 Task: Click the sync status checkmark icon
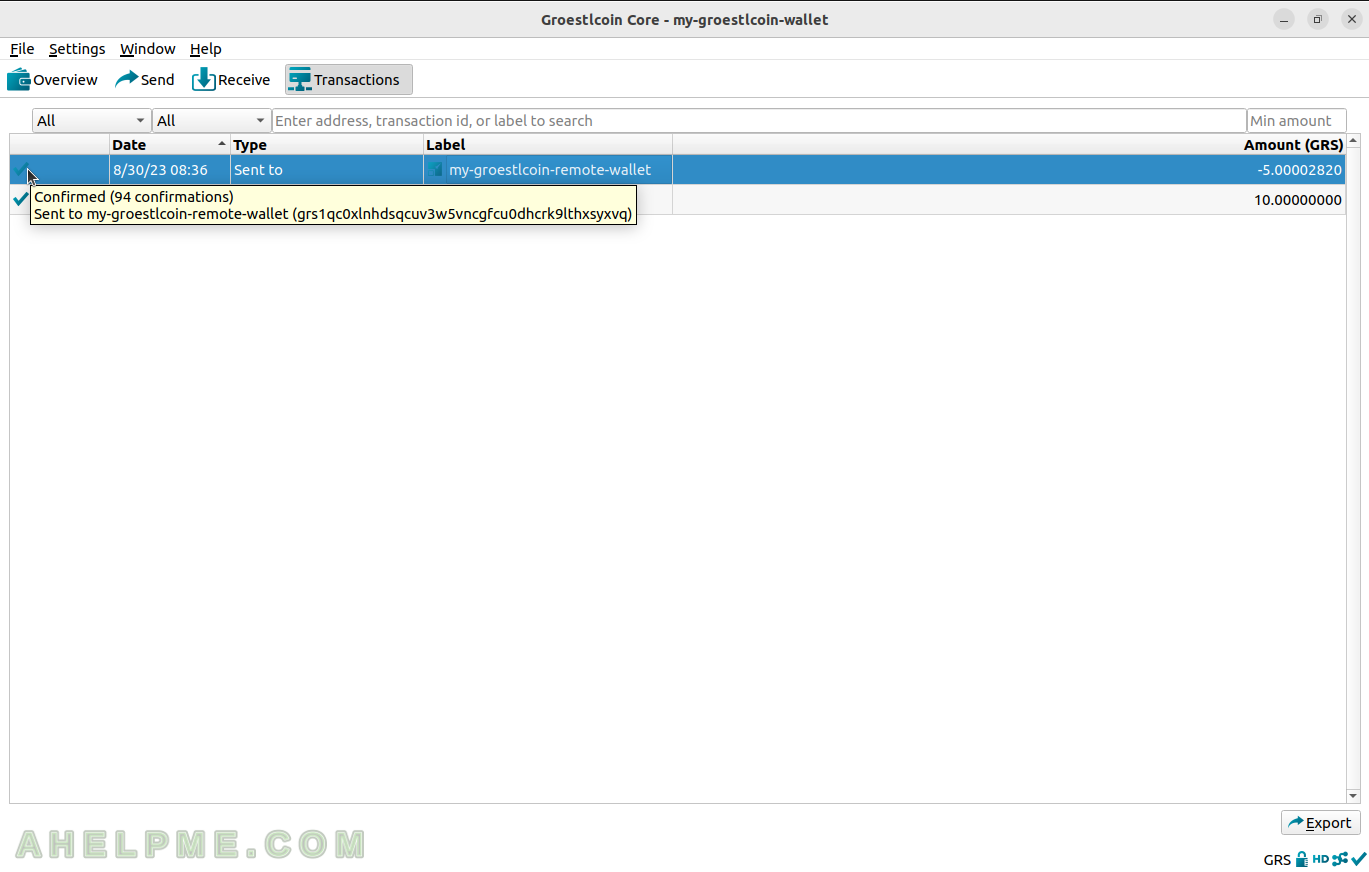click(x=1358, y=859)
